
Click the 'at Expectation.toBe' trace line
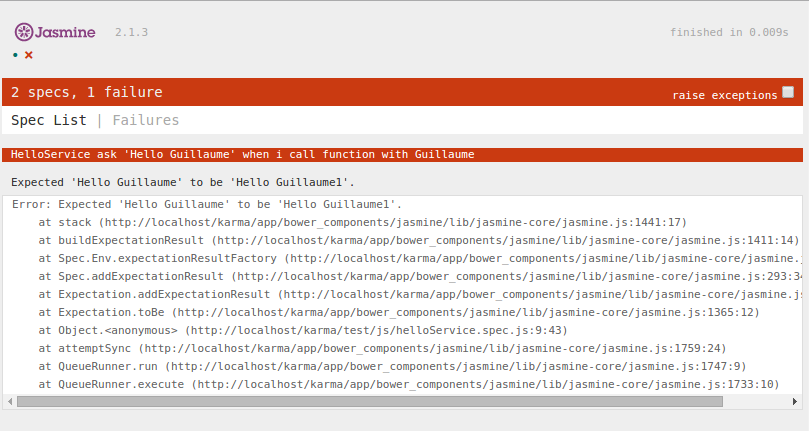pos(399,313)
